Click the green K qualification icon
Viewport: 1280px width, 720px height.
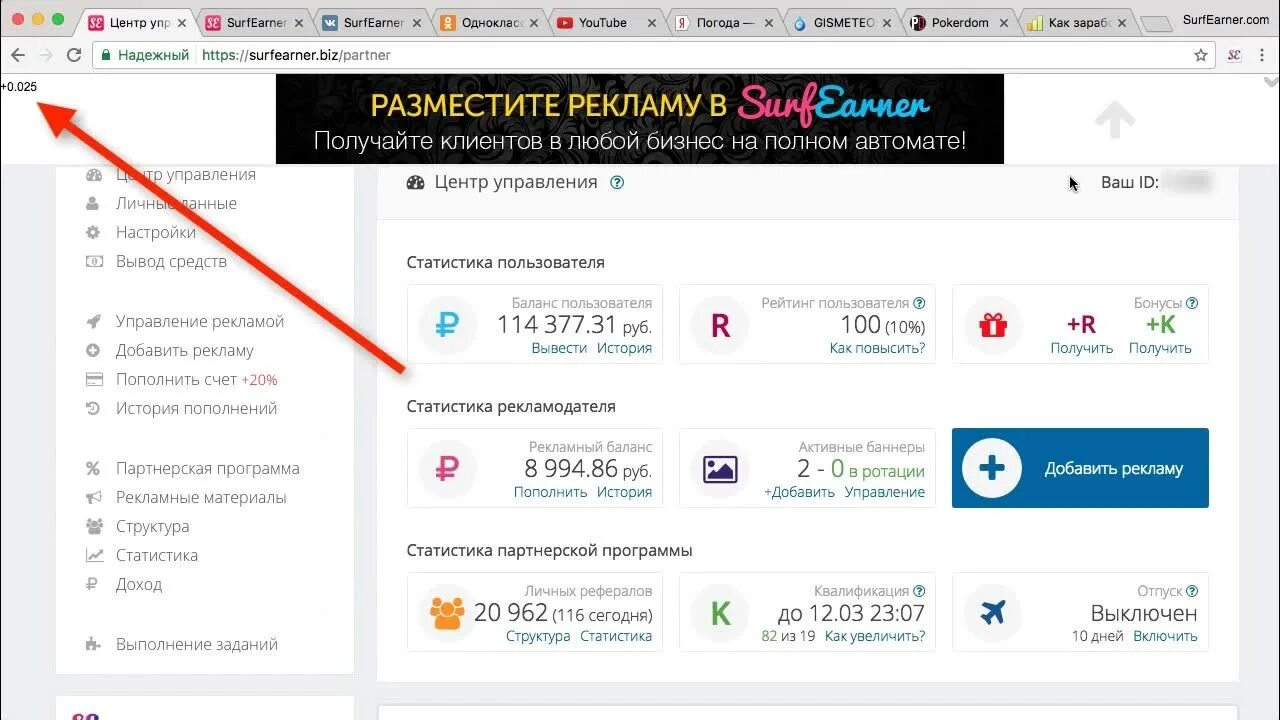[x=720, y=612]
